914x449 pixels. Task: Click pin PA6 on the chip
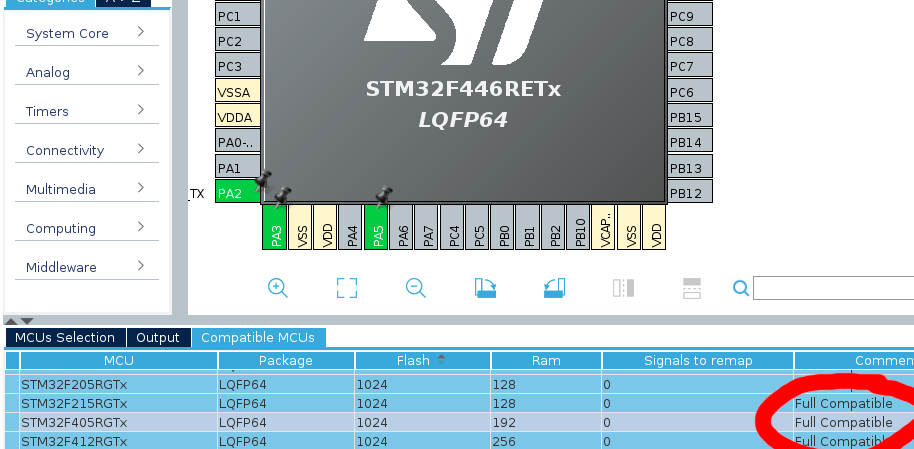click(402, 227)
